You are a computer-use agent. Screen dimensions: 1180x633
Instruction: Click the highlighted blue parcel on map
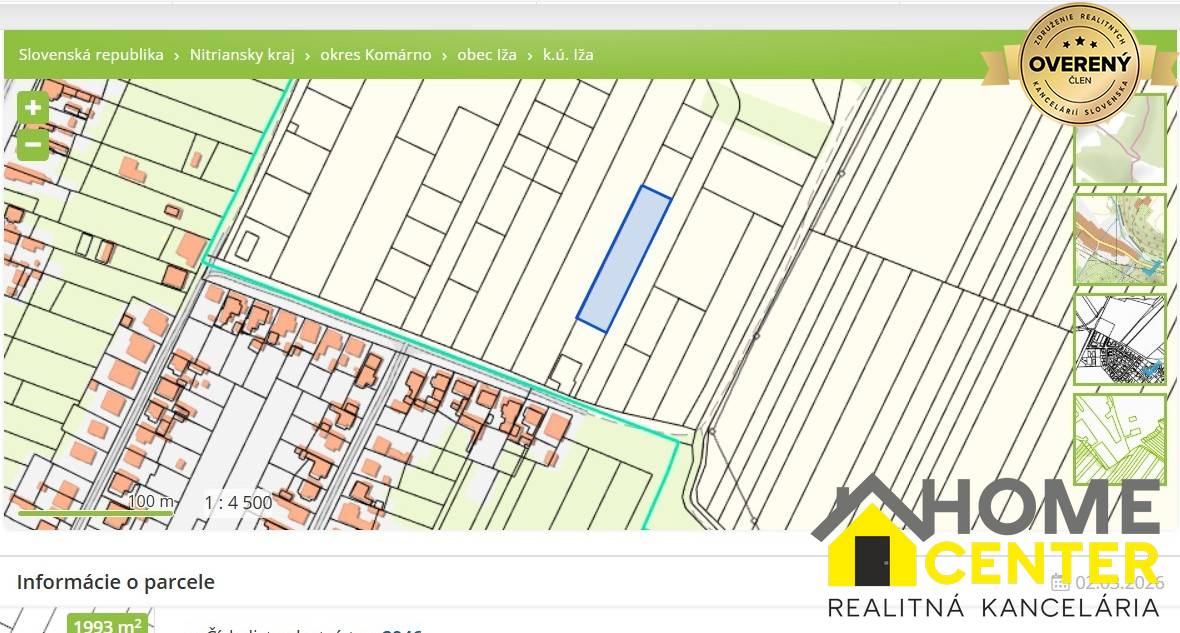pyautogui.click(x=624, y=259)
